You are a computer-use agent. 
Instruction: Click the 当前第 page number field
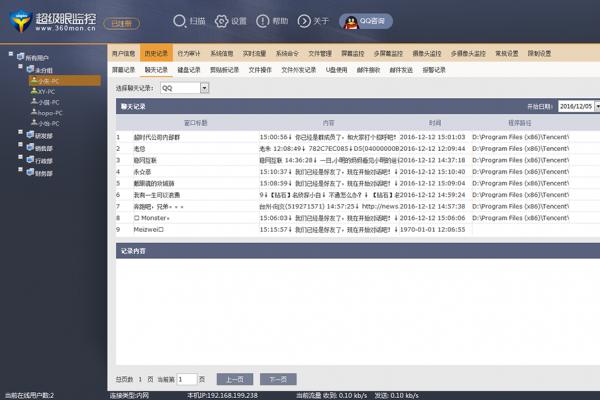tap(186, 379)
